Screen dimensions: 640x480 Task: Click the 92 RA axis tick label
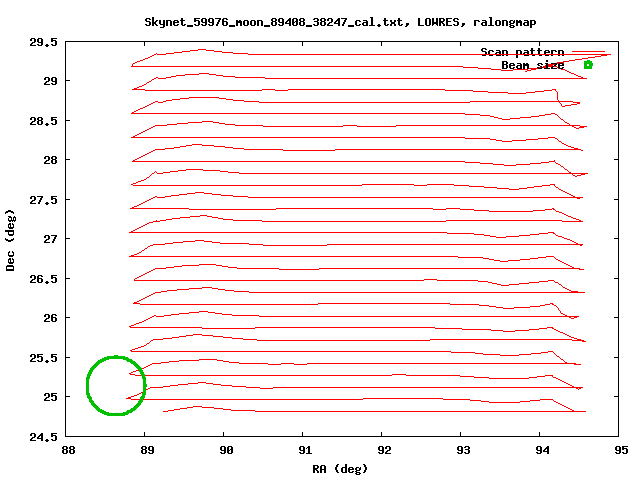pyautogui.click(x=384, y=450)
